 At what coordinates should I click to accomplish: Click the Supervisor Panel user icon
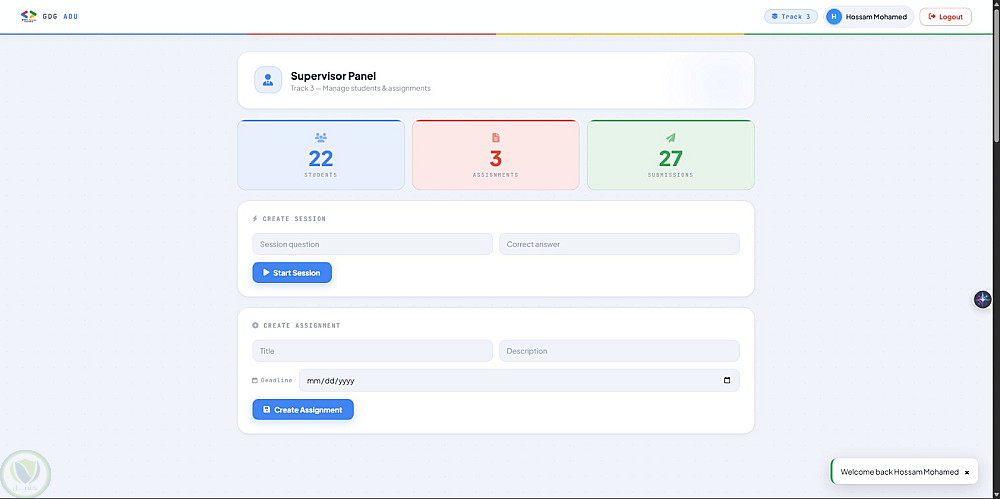coord(268,80)
